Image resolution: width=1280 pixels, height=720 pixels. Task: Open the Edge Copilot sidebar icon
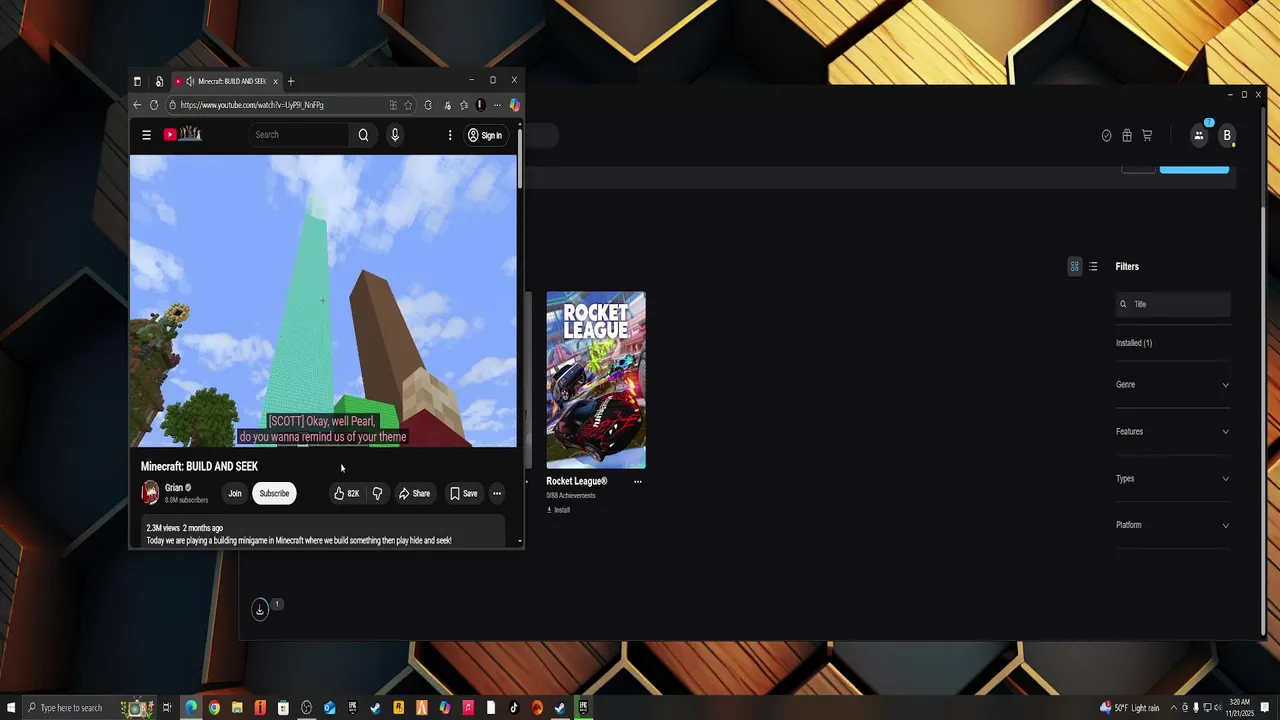click(x=514, y=105)
